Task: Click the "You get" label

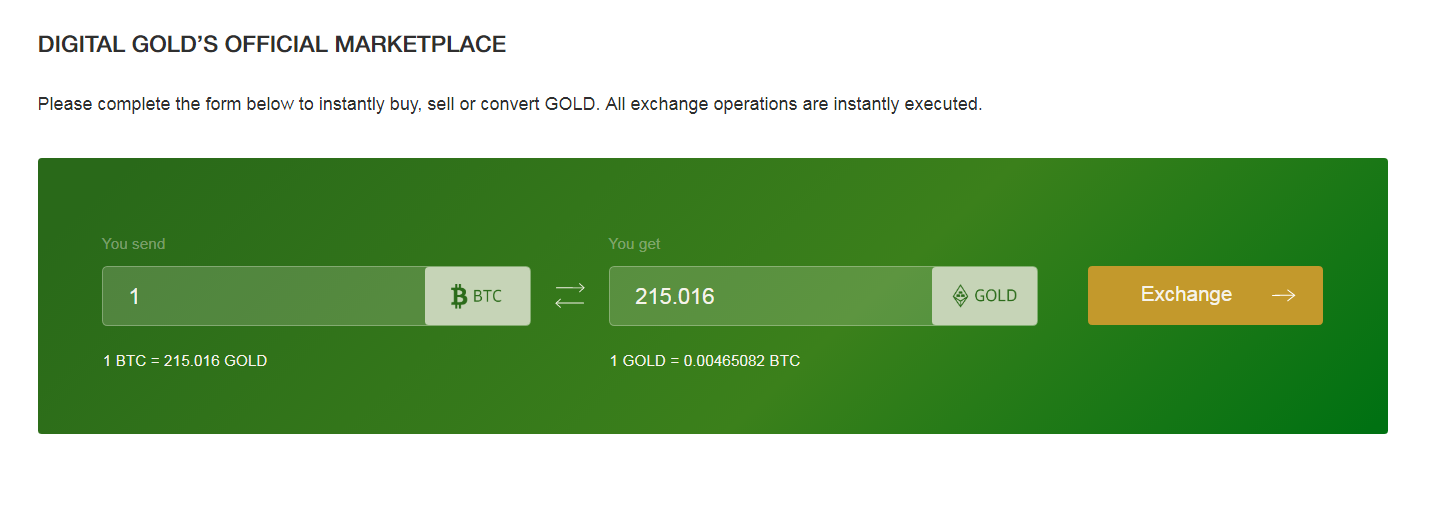Action: pyautogui.click(x=635, y=244)
